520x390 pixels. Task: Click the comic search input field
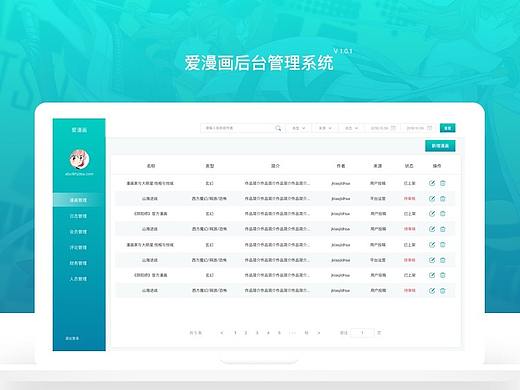tap(242, 128)
